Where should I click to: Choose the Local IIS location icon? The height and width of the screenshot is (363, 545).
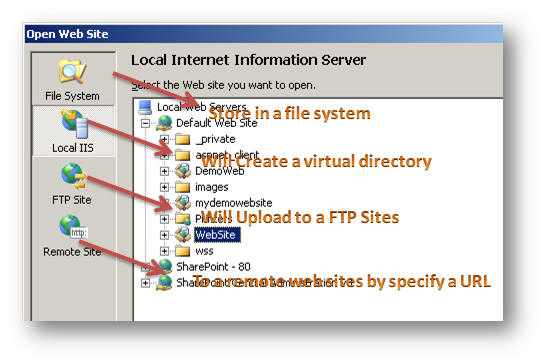74,124
